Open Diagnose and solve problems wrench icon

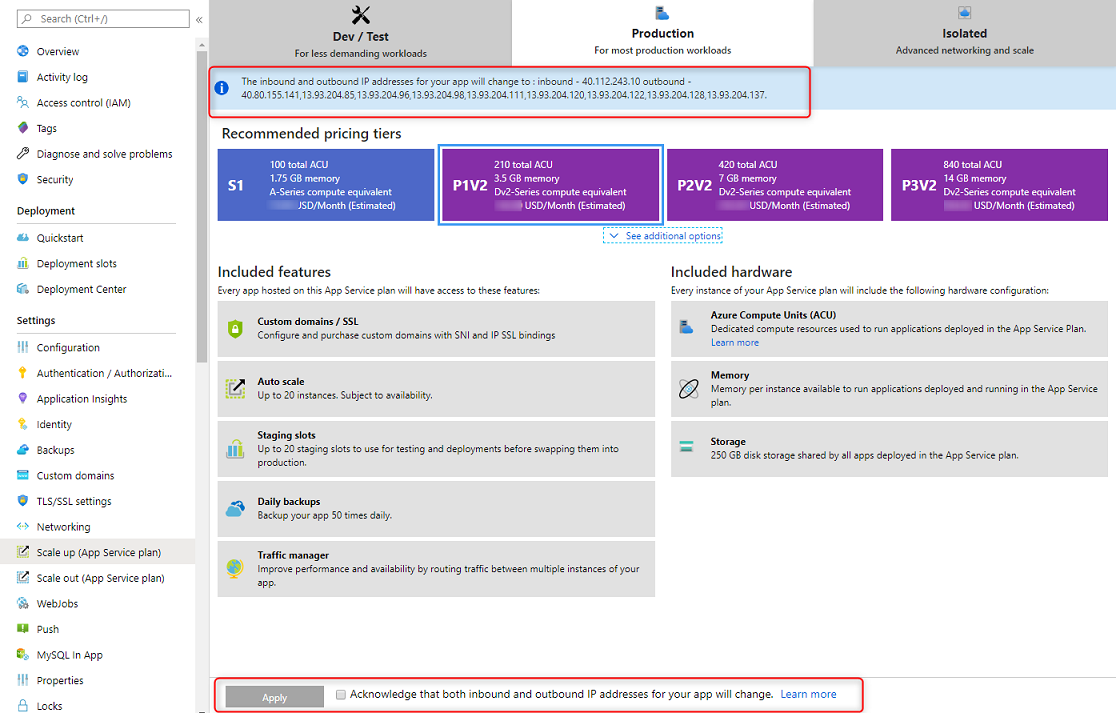pyautogui.click(x=23, y=154)
